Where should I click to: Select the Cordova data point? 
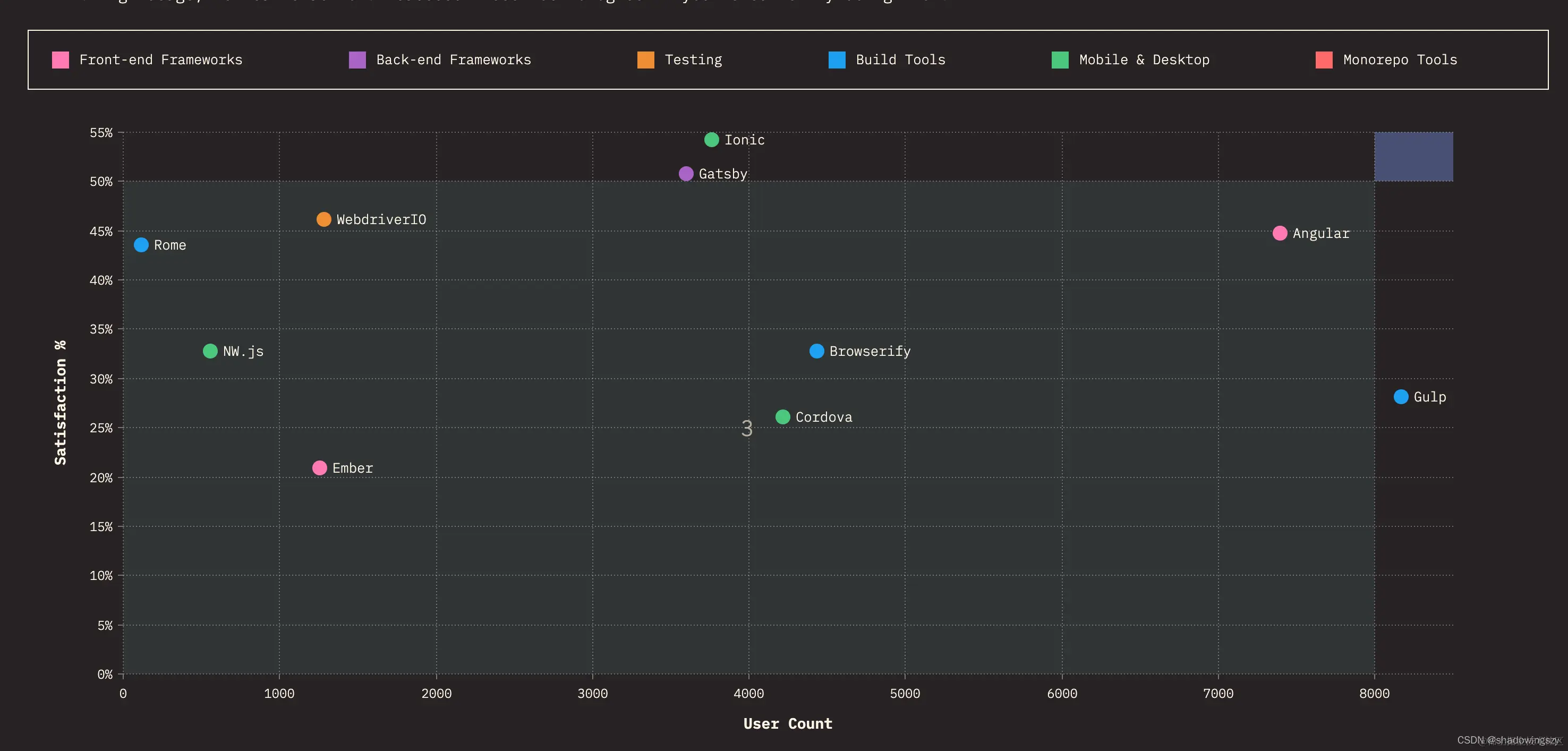[x=782, y=417]
